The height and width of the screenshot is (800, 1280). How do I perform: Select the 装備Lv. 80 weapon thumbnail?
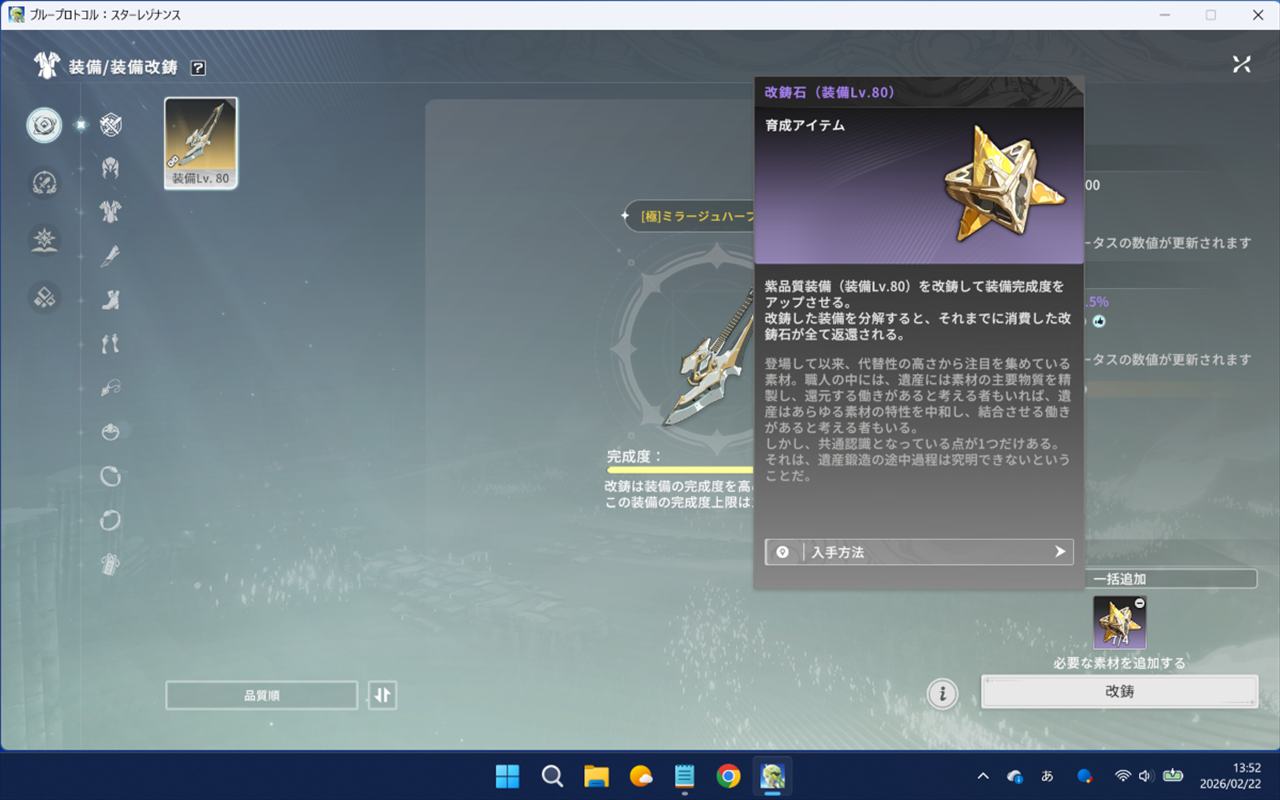200,143
